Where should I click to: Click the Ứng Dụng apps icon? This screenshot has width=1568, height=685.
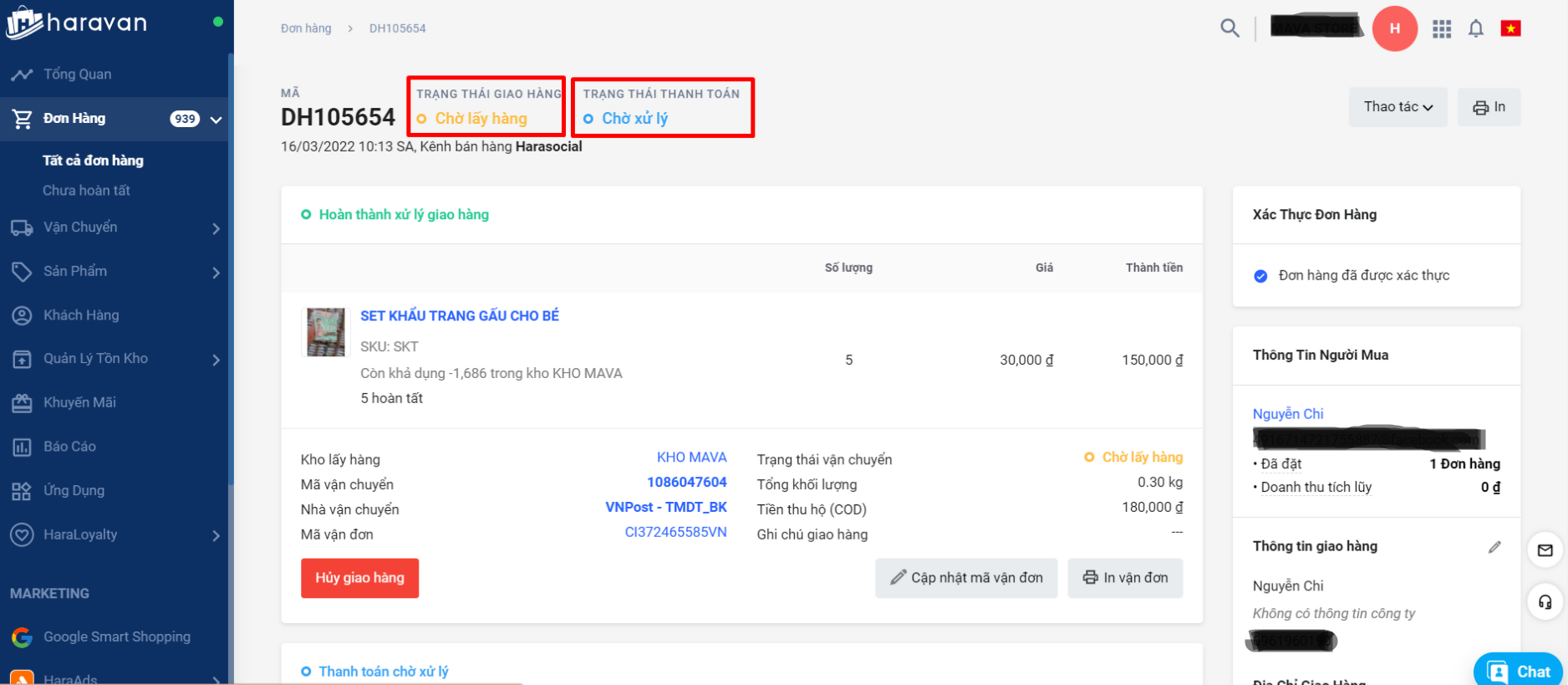click(22, 491)
